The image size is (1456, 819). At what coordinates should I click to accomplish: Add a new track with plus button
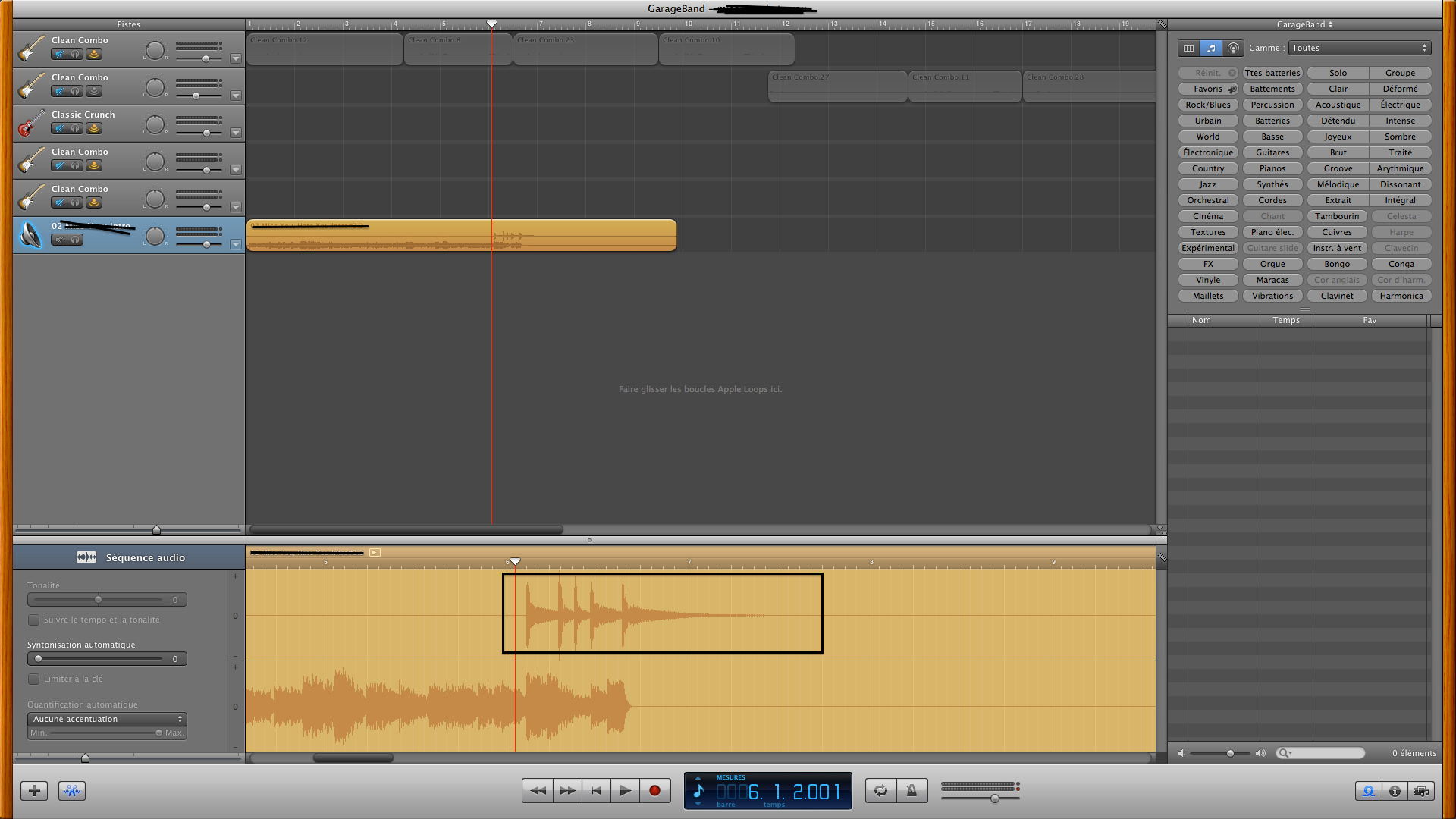[x=34, y=791]
